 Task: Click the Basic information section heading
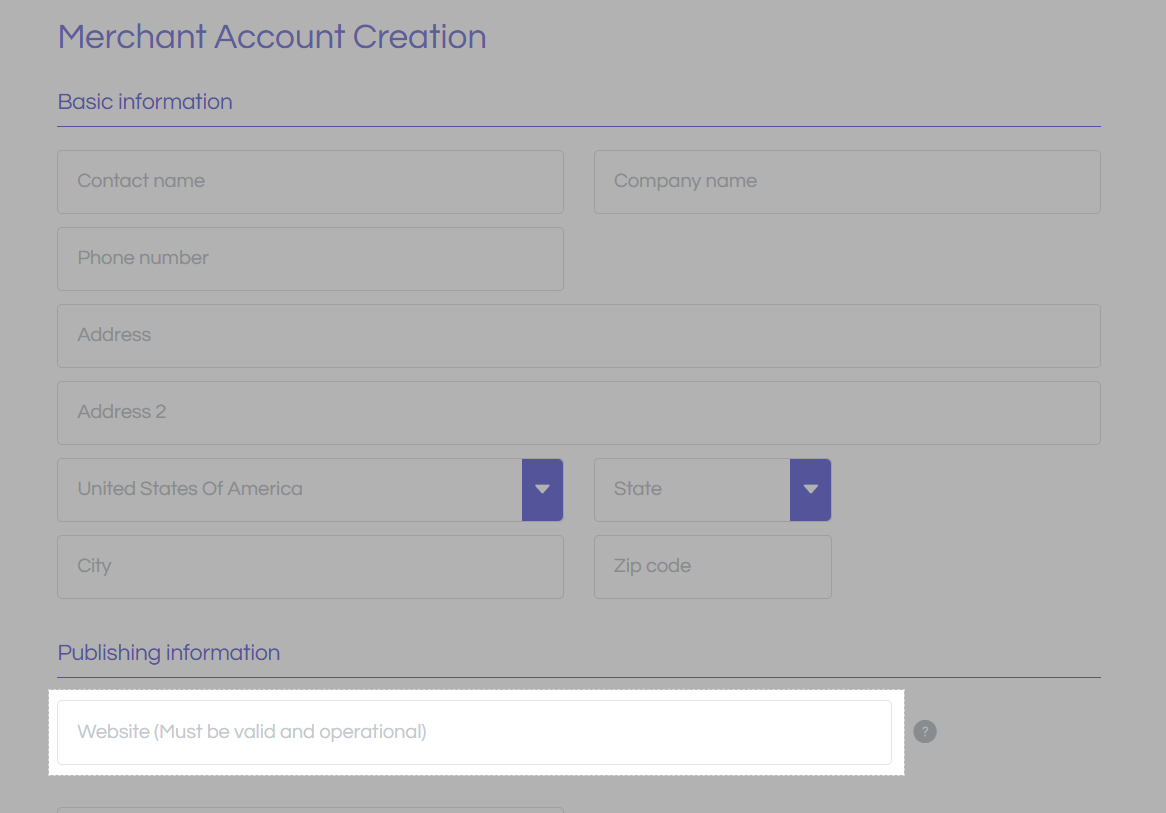pos(145,102)
